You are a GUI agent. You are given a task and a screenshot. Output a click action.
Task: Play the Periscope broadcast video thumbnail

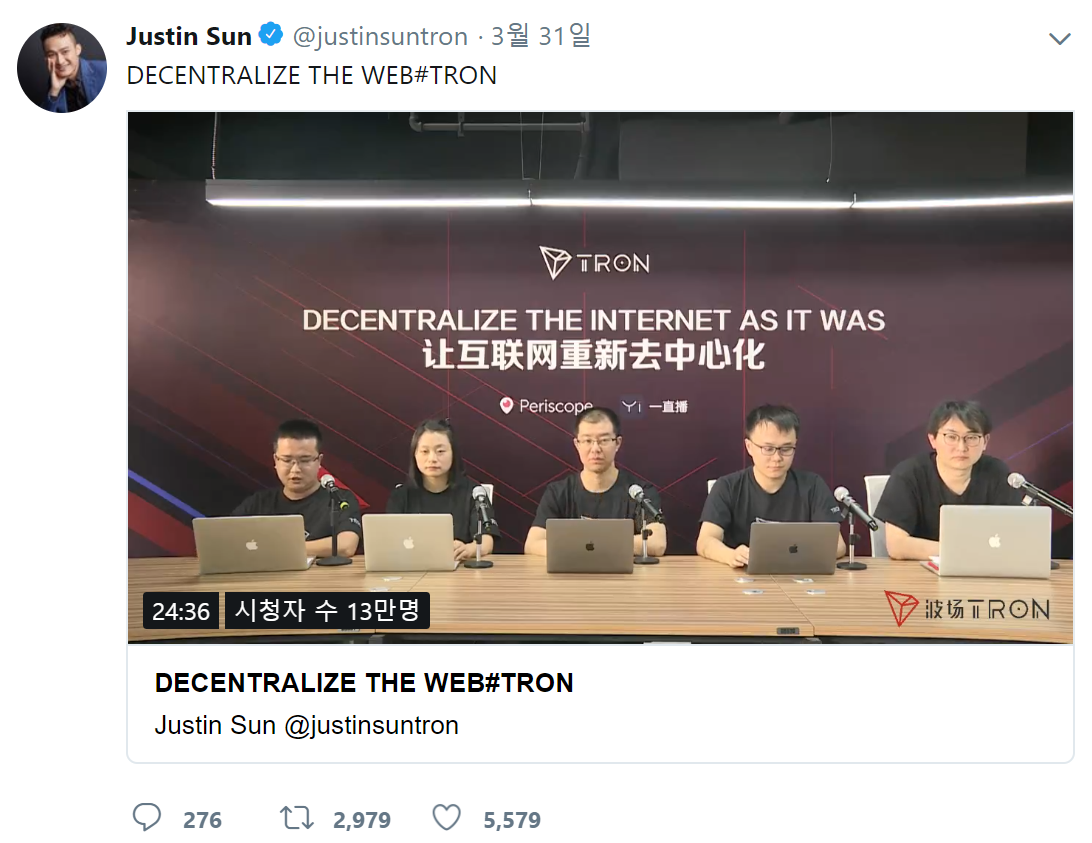(600, 378)
